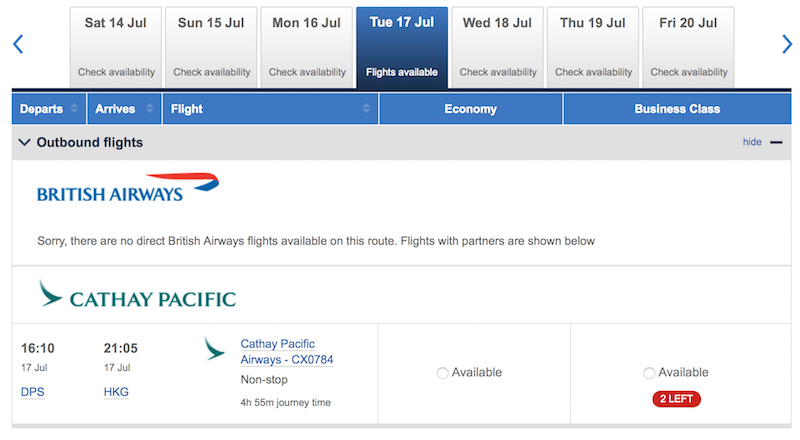Click the Cathay Pacific brand logo
The width and height of the screenshot is (800, 440).
137,294
